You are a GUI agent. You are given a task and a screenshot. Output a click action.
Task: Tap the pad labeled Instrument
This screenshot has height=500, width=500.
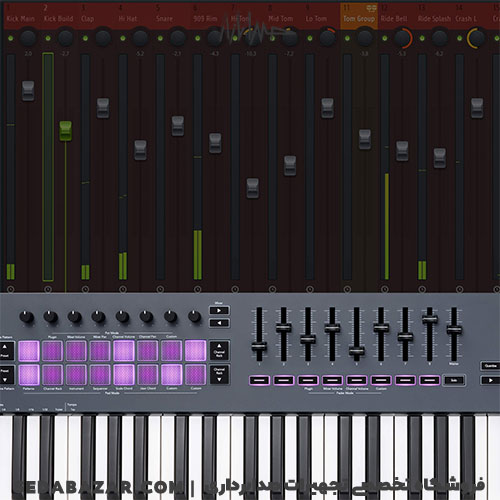tap(76, 375)
